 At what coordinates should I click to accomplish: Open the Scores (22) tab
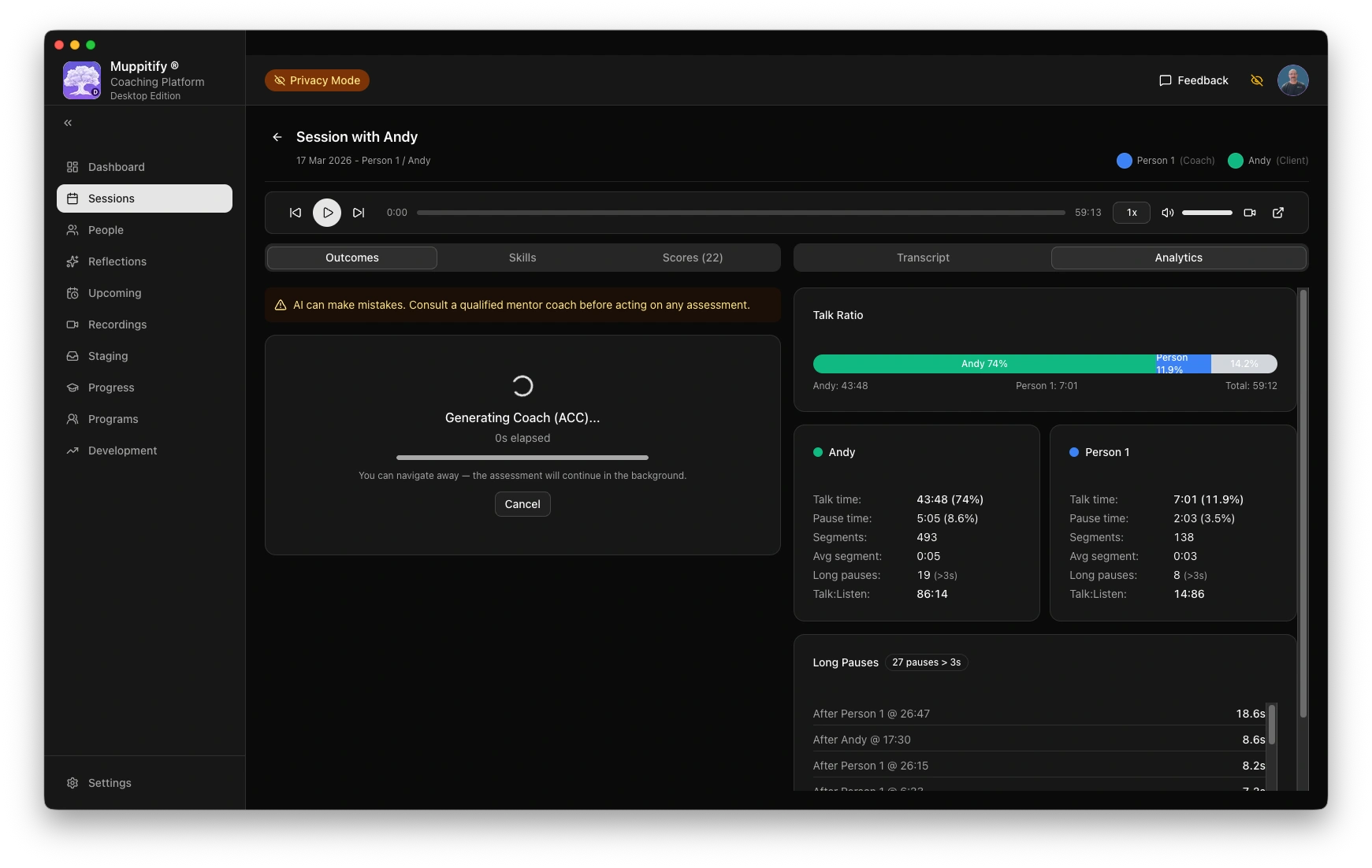[x=692, y=258]
